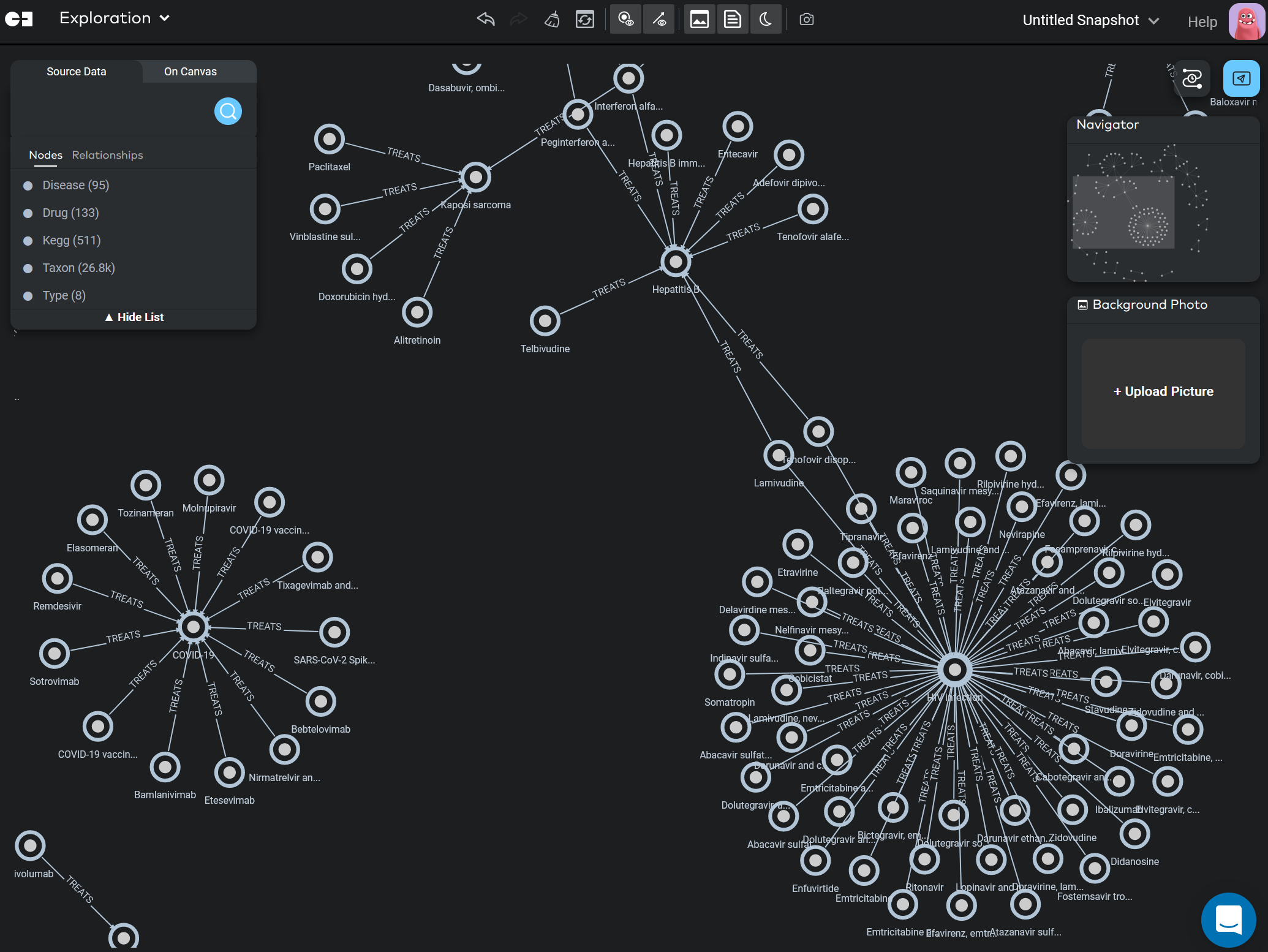This screenshot has height=952, width=1268.
Task: Take a snapshot with the camera icon
Action: [x=807, y=20]
